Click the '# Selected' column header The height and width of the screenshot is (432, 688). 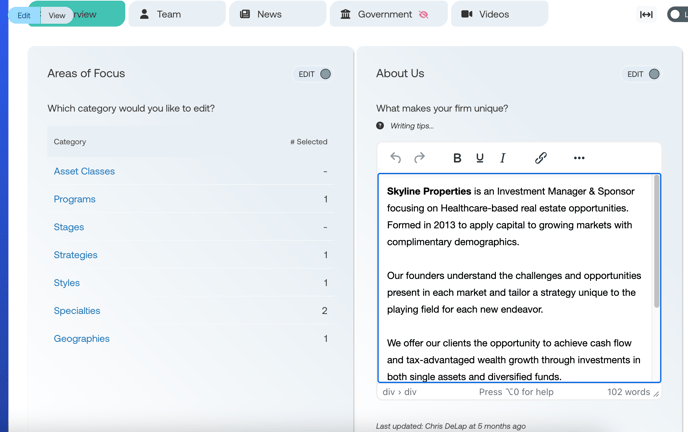308,142
